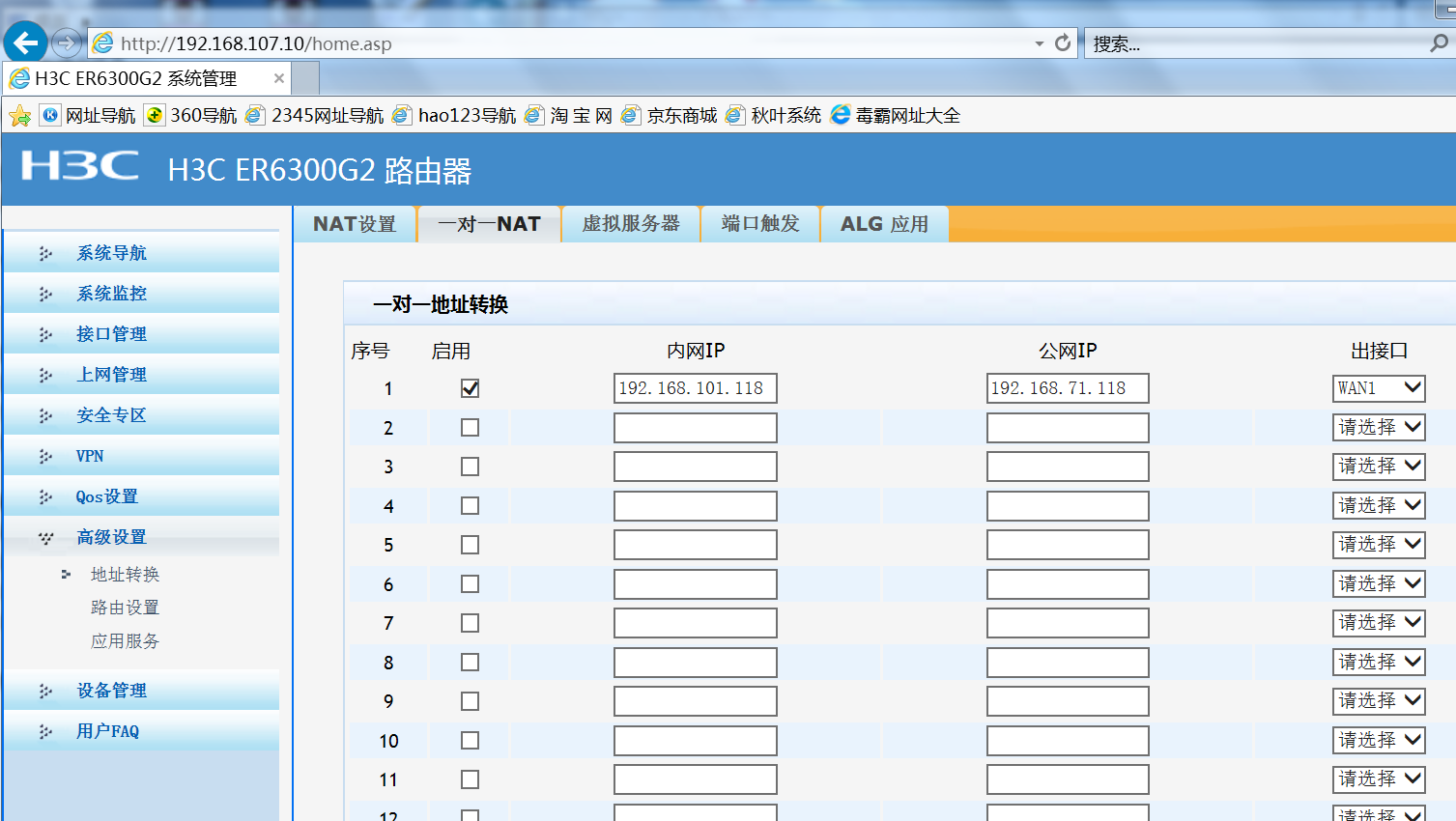This screenshot has width=1456, height=821.
Task: Click the Refresh icon in address bar
Action: click(x=1063, y=43)
